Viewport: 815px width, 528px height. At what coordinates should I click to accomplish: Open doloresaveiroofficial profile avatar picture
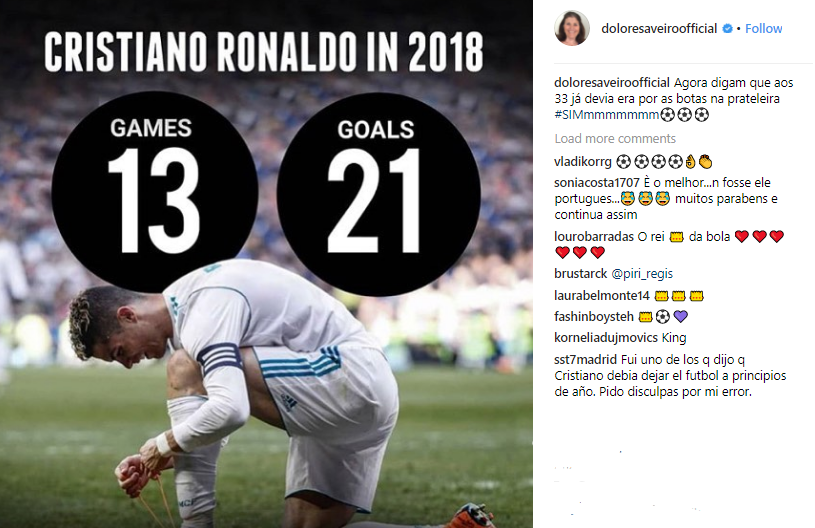tap(572, 28)
